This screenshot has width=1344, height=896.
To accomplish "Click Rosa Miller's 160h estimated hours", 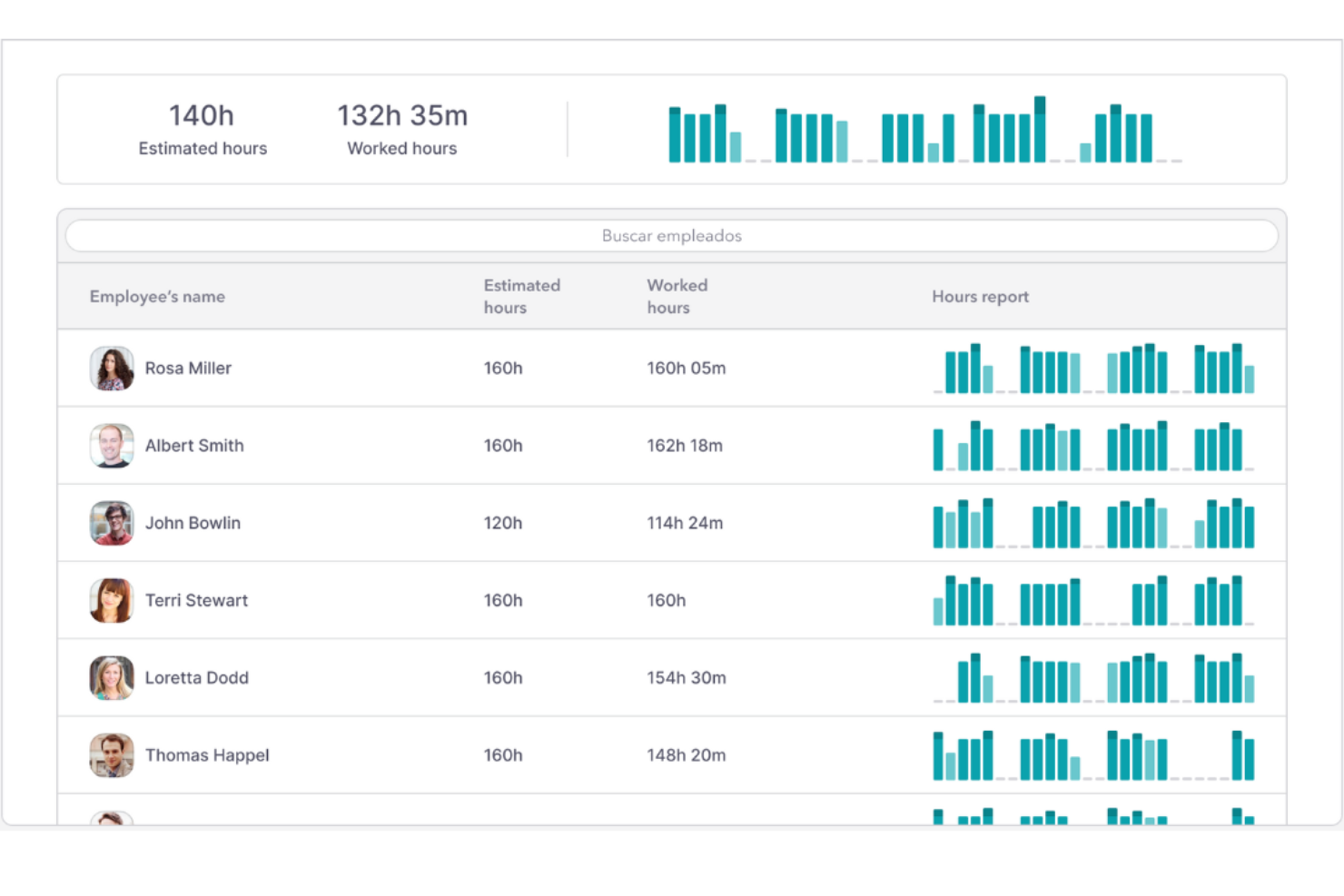I will (503, 369).
